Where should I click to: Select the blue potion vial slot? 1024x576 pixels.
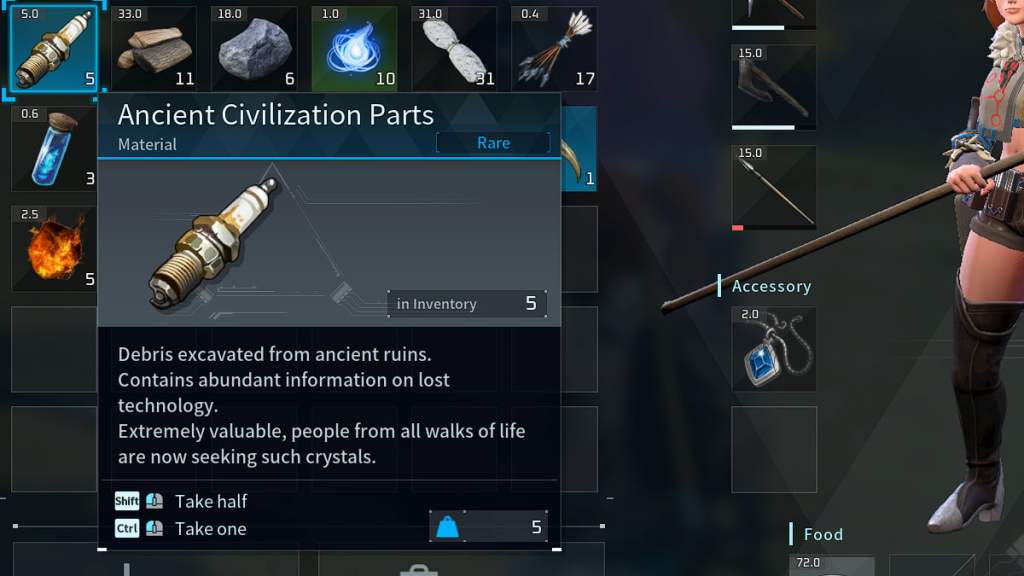click(x=54, y=149)
